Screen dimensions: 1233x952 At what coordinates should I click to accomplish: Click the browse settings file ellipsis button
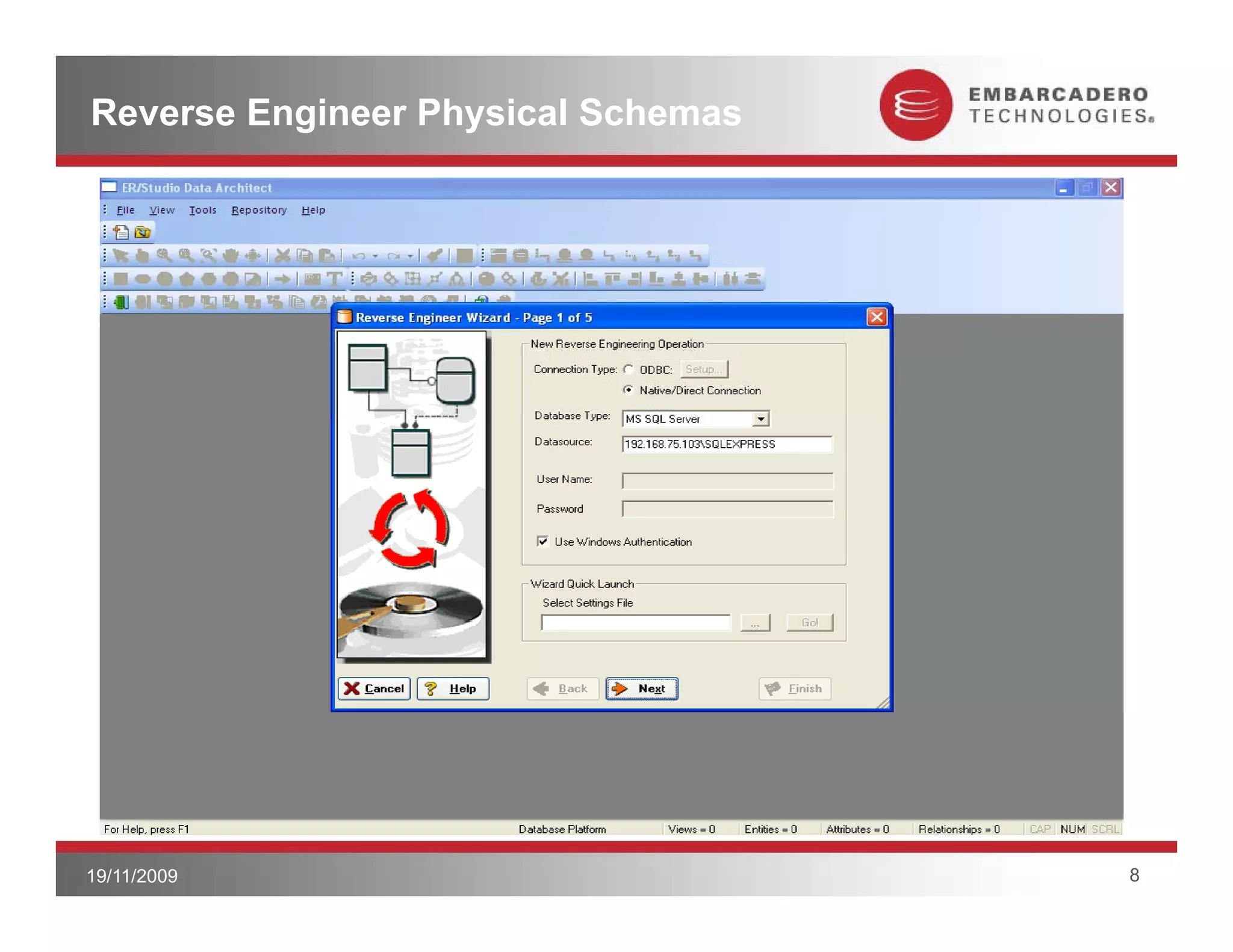pos(754,622)
